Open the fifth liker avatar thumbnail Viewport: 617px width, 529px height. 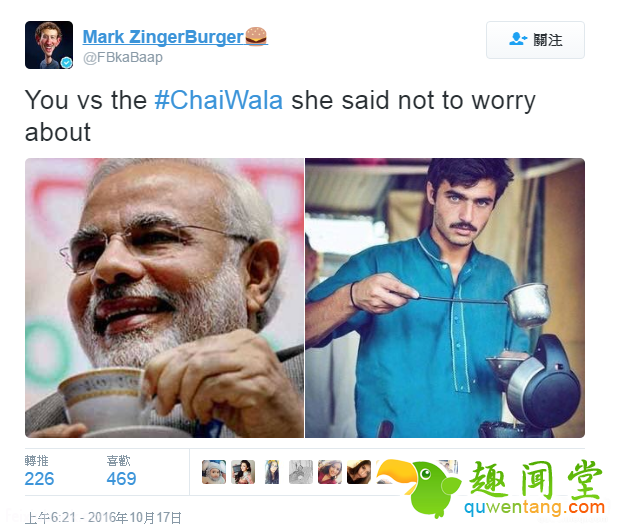(330, 472)
